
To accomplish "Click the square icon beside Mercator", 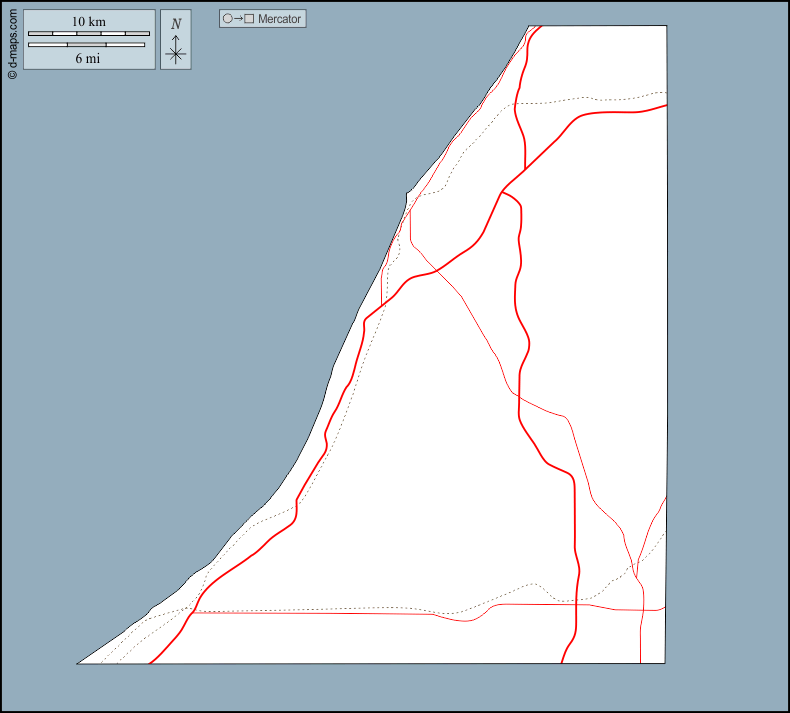I will click(249, 19).
